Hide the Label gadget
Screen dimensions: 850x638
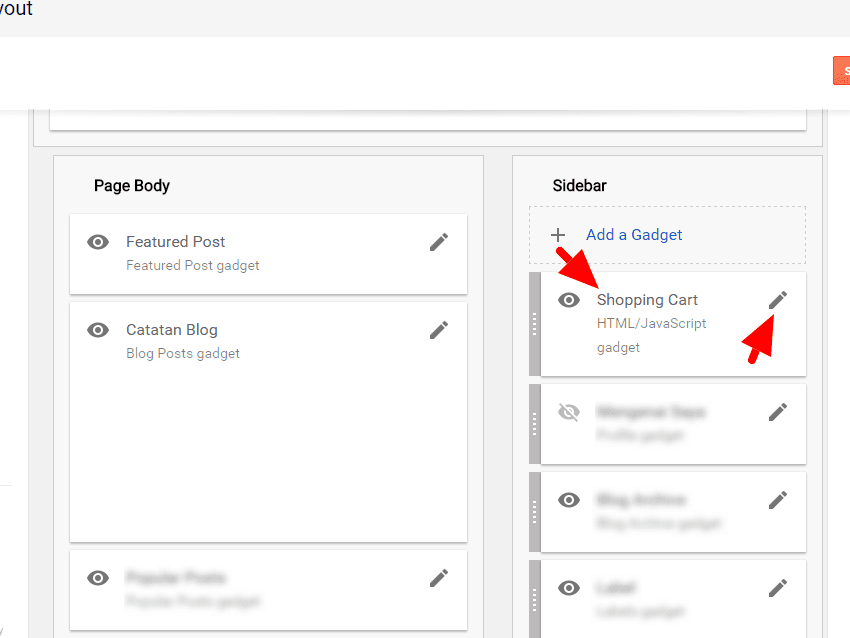pyautogui.click(x=569, y=587)
